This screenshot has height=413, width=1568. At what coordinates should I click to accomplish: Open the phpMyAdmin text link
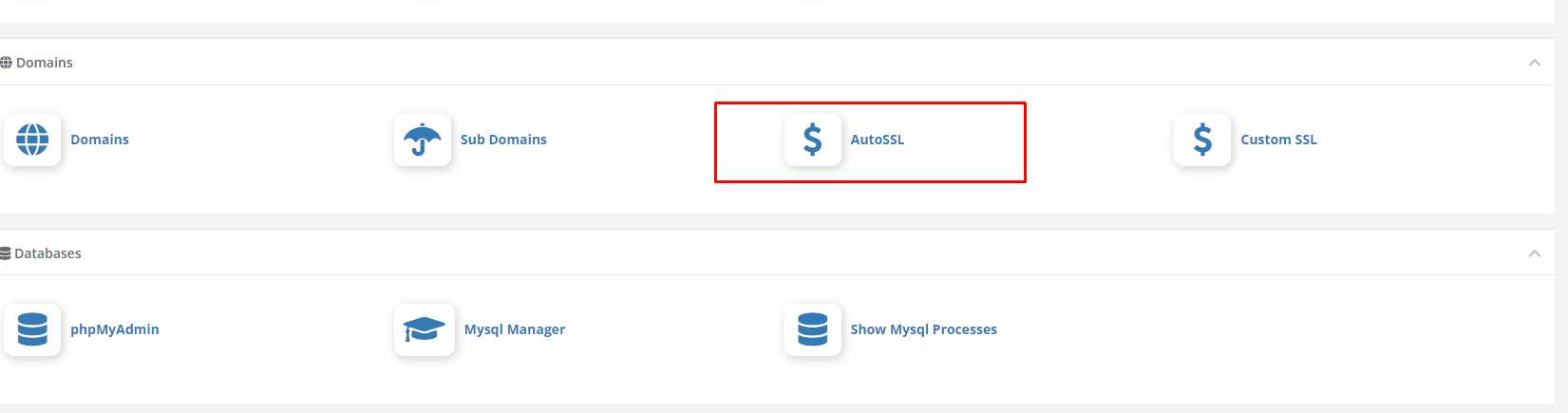pos(115,329)
